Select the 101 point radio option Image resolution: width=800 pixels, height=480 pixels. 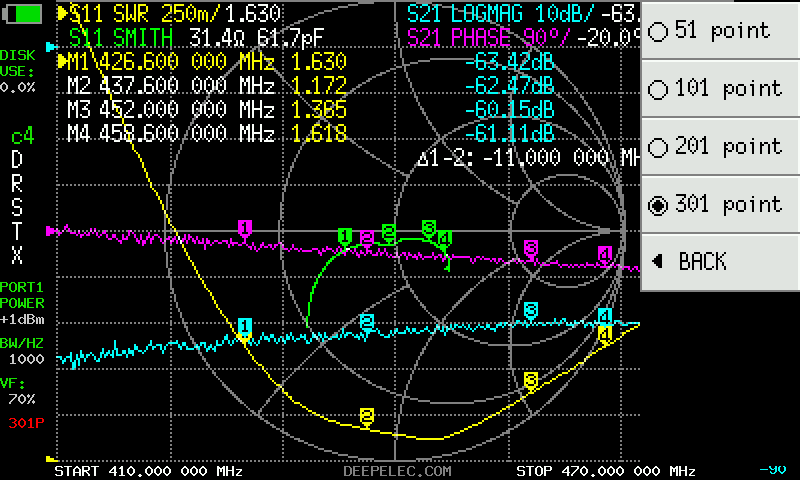[x=720, y=89]
